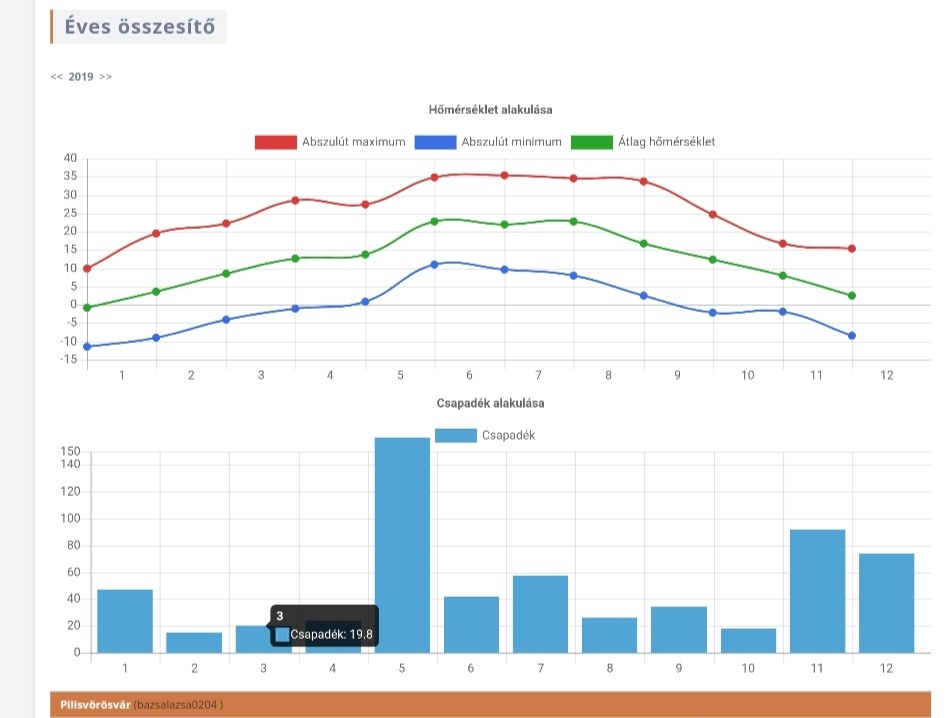Click the next year >> arrows
The image size is (951, 718).
[106, 77]
